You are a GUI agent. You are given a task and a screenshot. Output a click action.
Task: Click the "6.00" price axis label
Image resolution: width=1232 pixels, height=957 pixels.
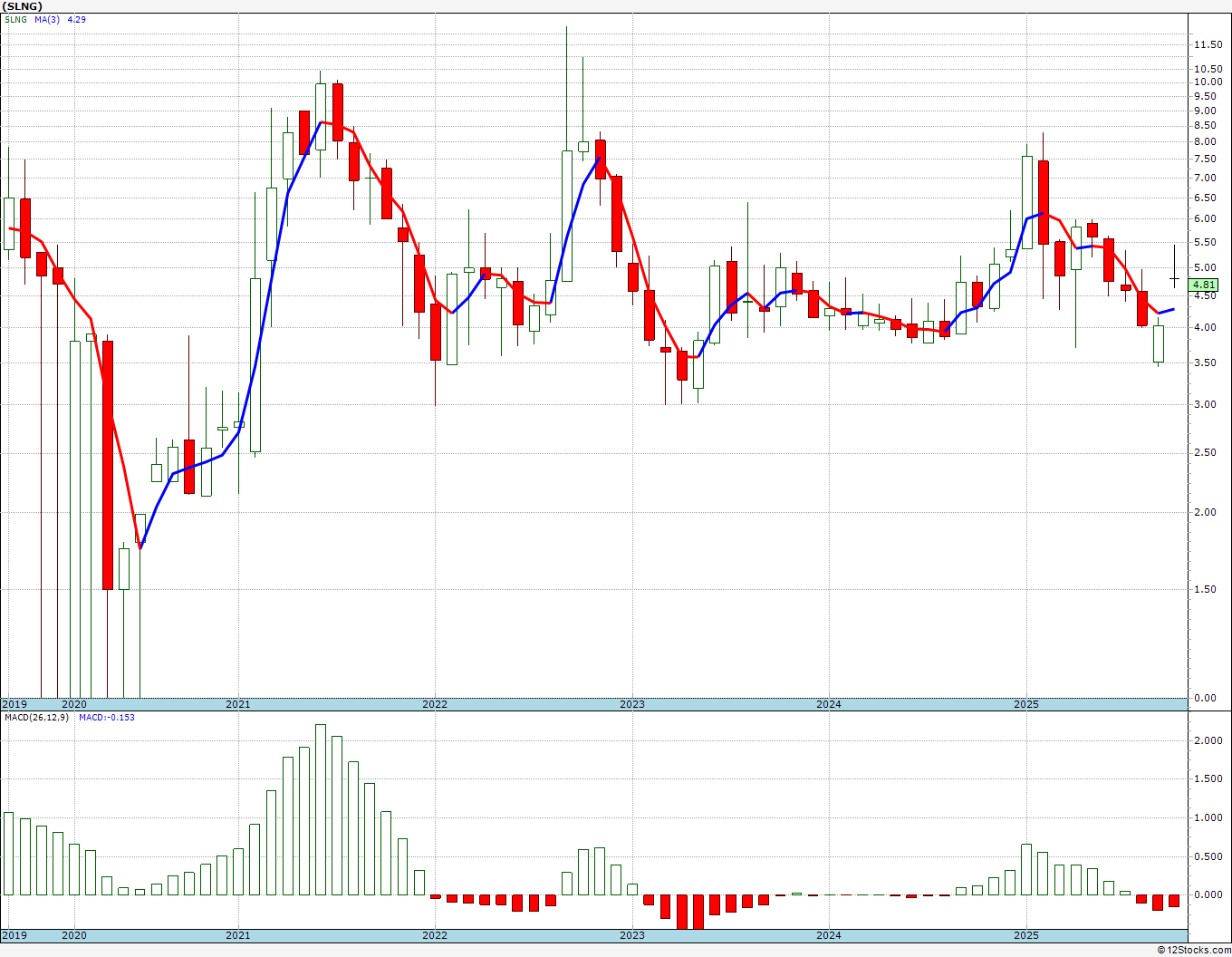[1206, 218]
